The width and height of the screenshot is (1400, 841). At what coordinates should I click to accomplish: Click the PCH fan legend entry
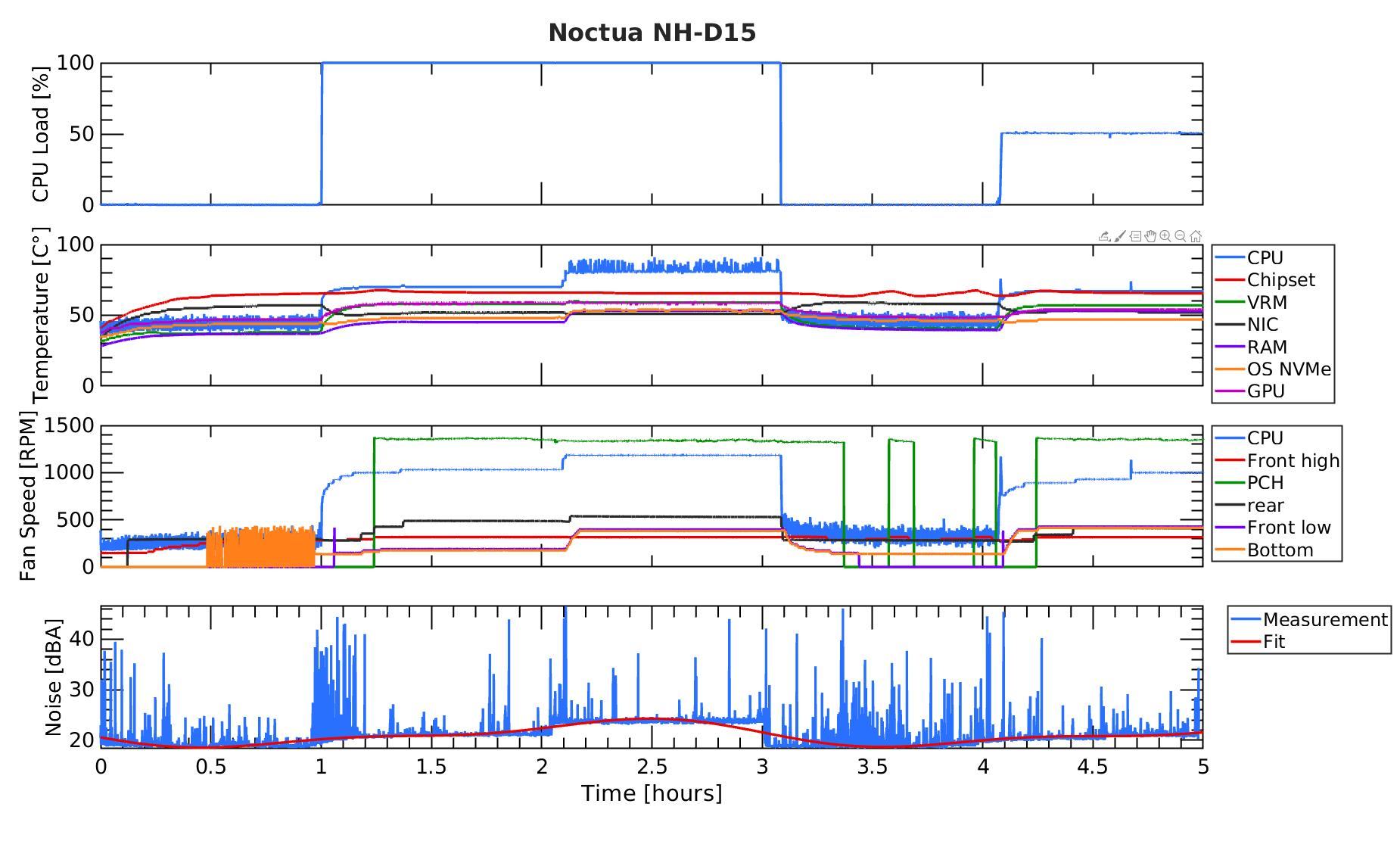tap(1249, 483)
